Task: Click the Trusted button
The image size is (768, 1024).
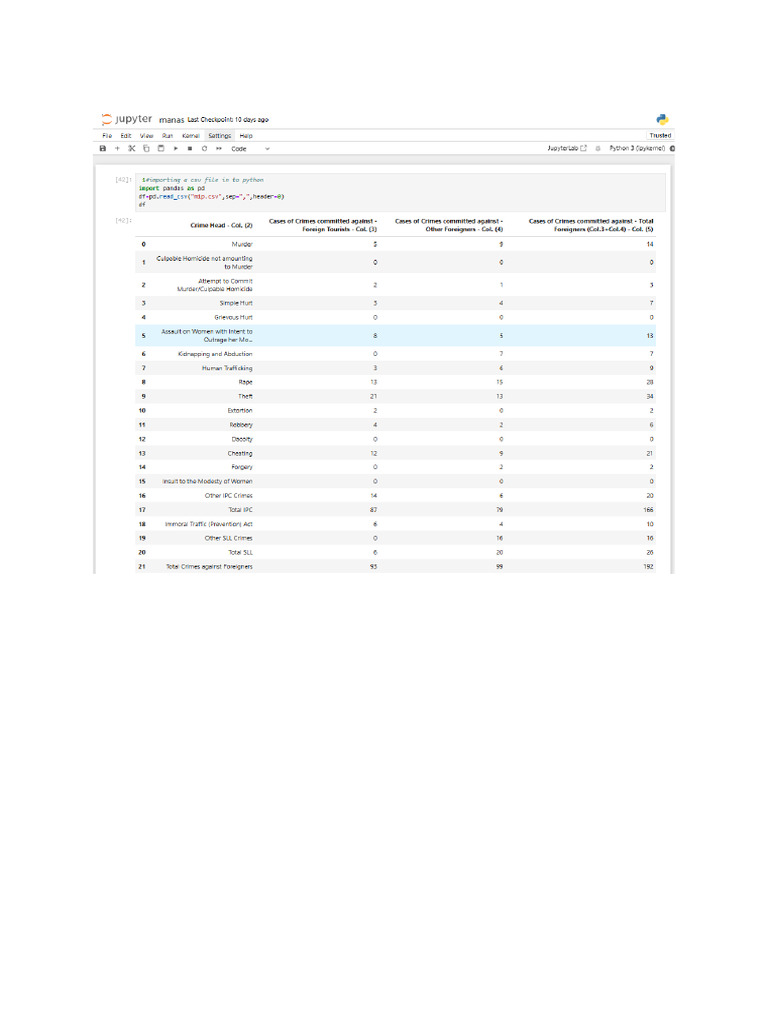Action: coord(660,135)
